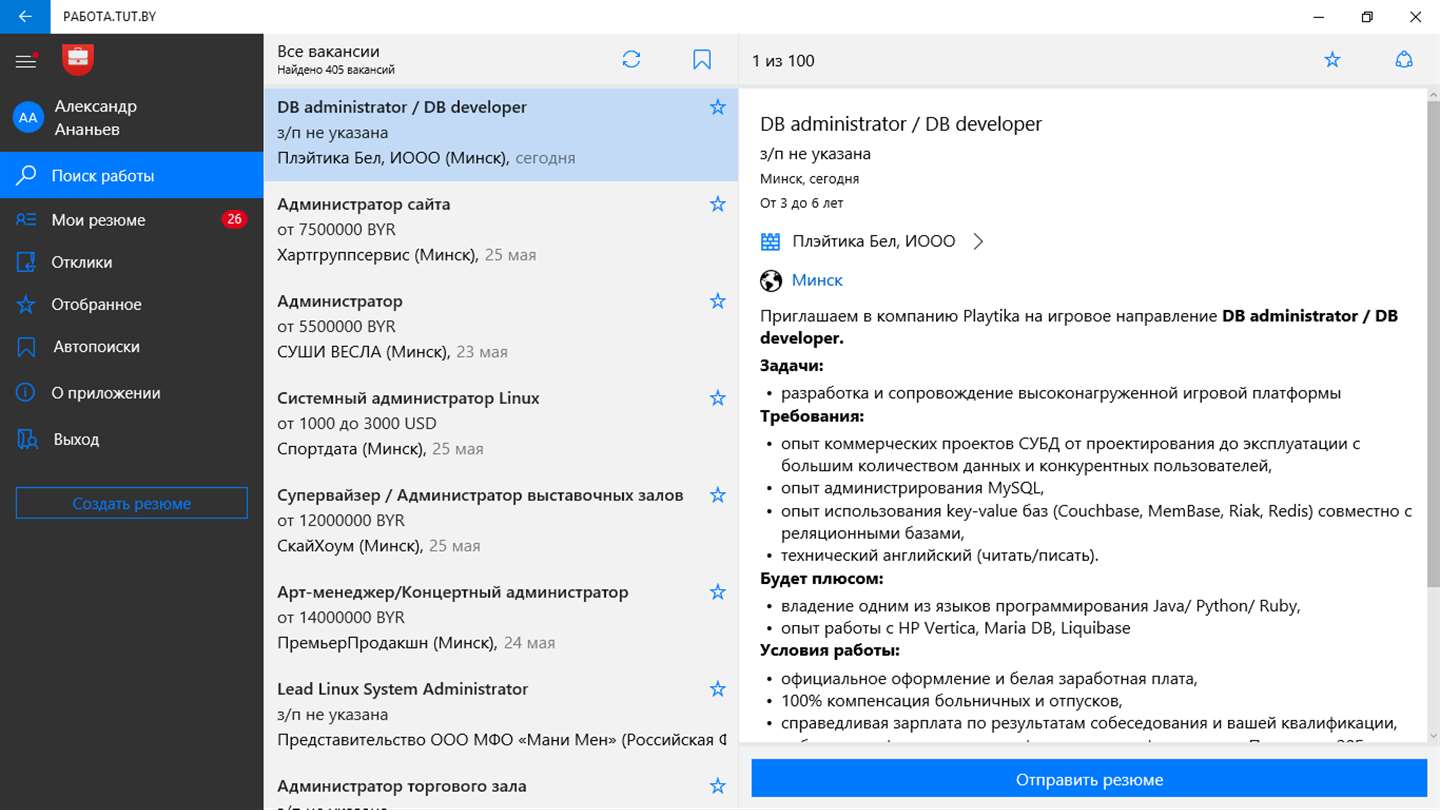Click the Отправить резюме button
This screenshot has height=810, width=1440.
1089,779
